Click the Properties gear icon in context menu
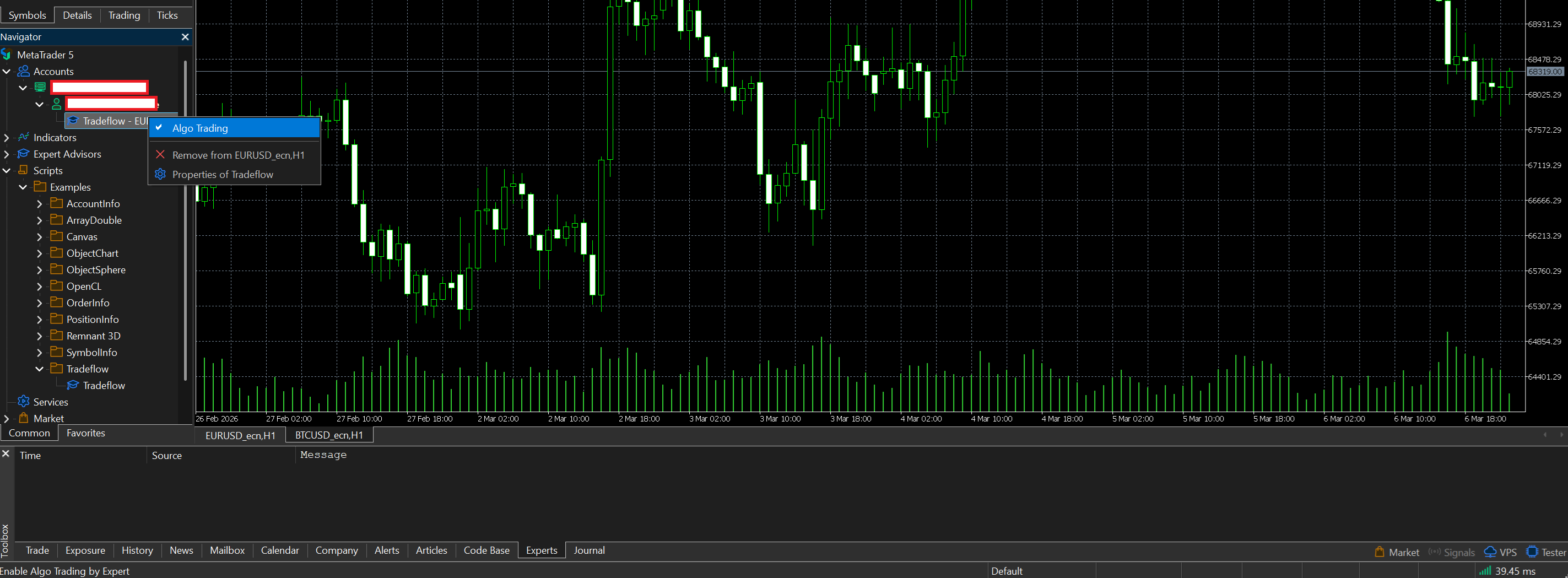1568x578 pixels. point(160,174)
